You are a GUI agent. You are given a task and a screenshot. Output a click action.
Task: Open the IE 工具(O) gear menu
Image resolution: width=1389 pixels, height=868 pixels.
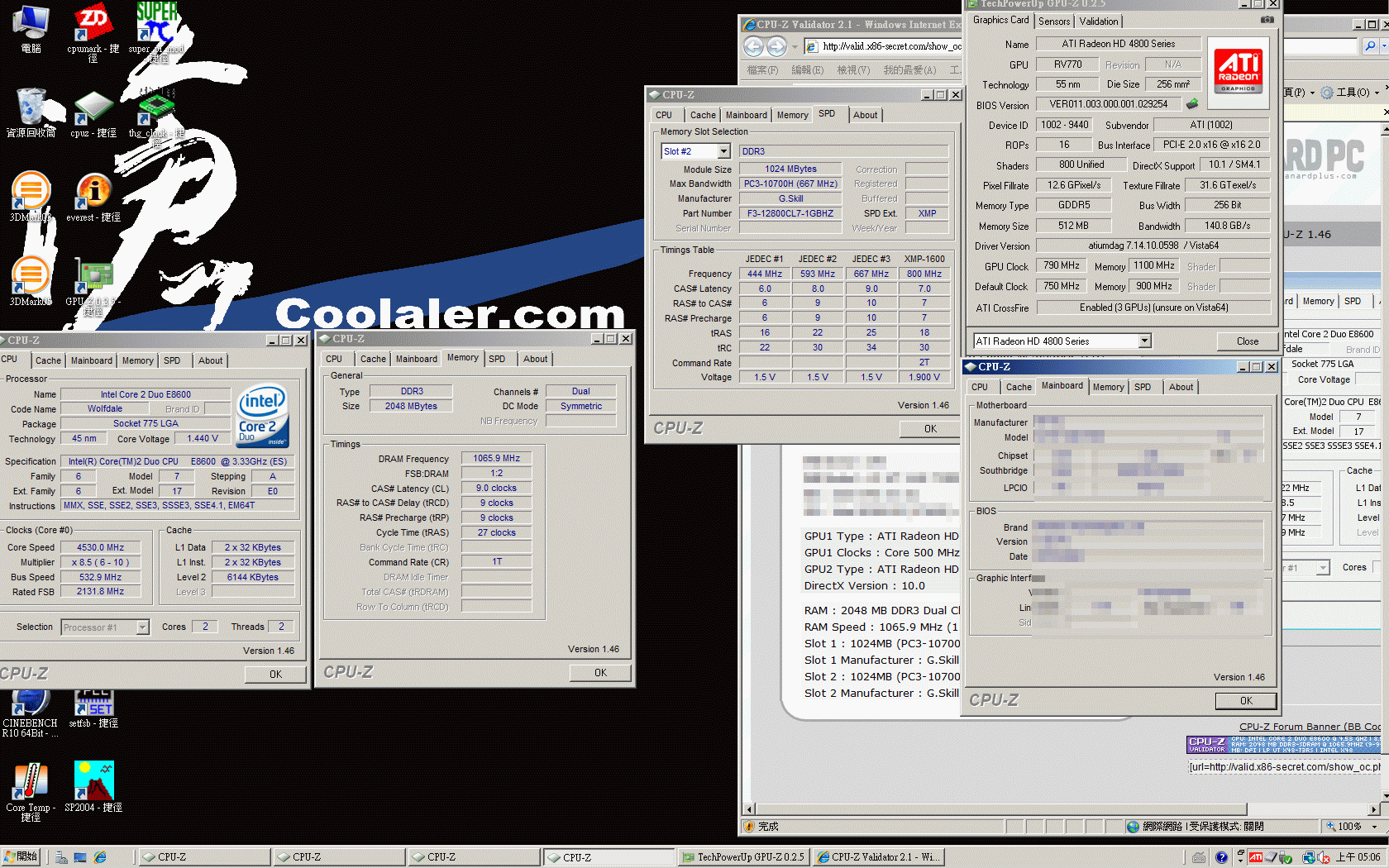coord(1349,93)
